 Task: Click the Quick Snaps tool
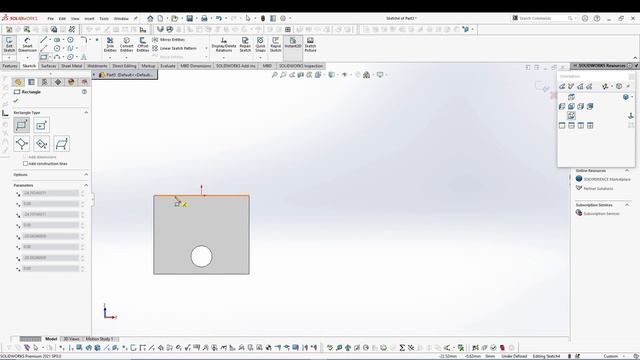(x=260, y=44)
